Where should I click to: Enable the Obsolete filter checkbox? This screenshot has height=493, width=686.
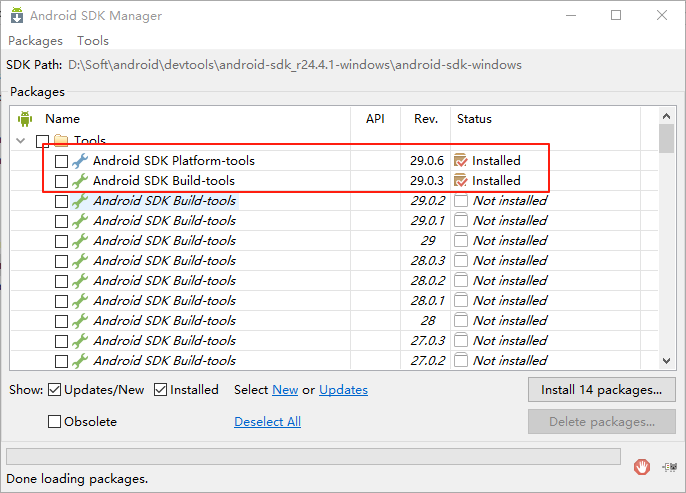[x=54, y=422]
